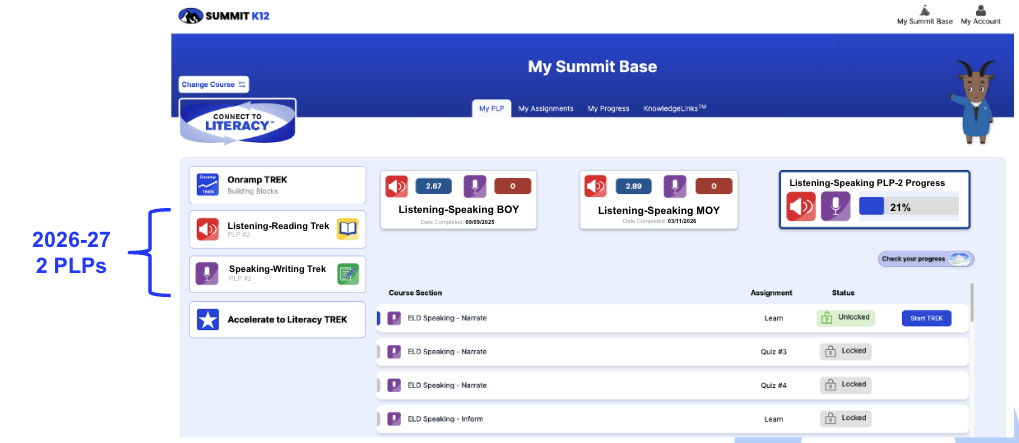Select Onramp TREK Building Blocks card
Screen dimensions: 1019x443
[277, 185]
